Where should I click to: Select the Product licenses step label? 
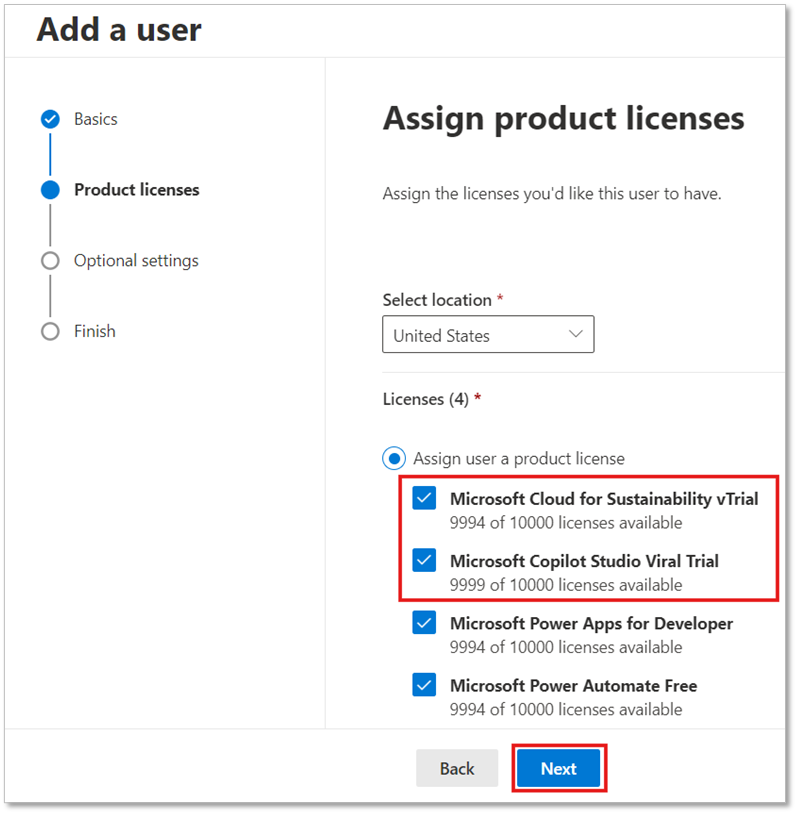[137, 190]
